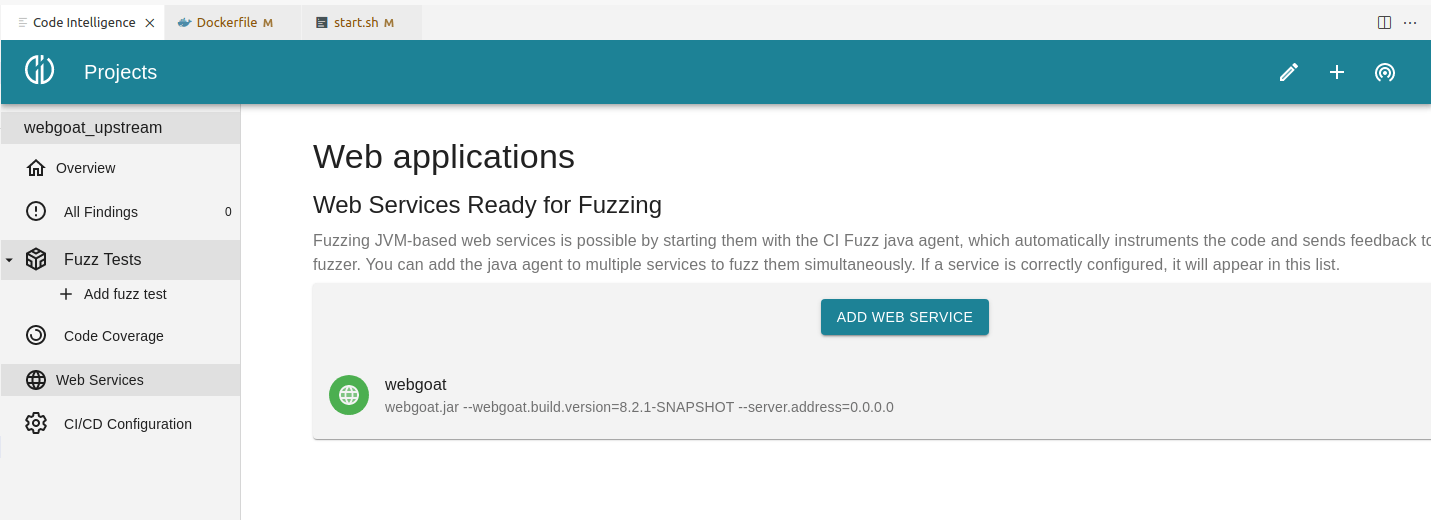Click the ADD WEB SERVICE button

coord(905,317)
